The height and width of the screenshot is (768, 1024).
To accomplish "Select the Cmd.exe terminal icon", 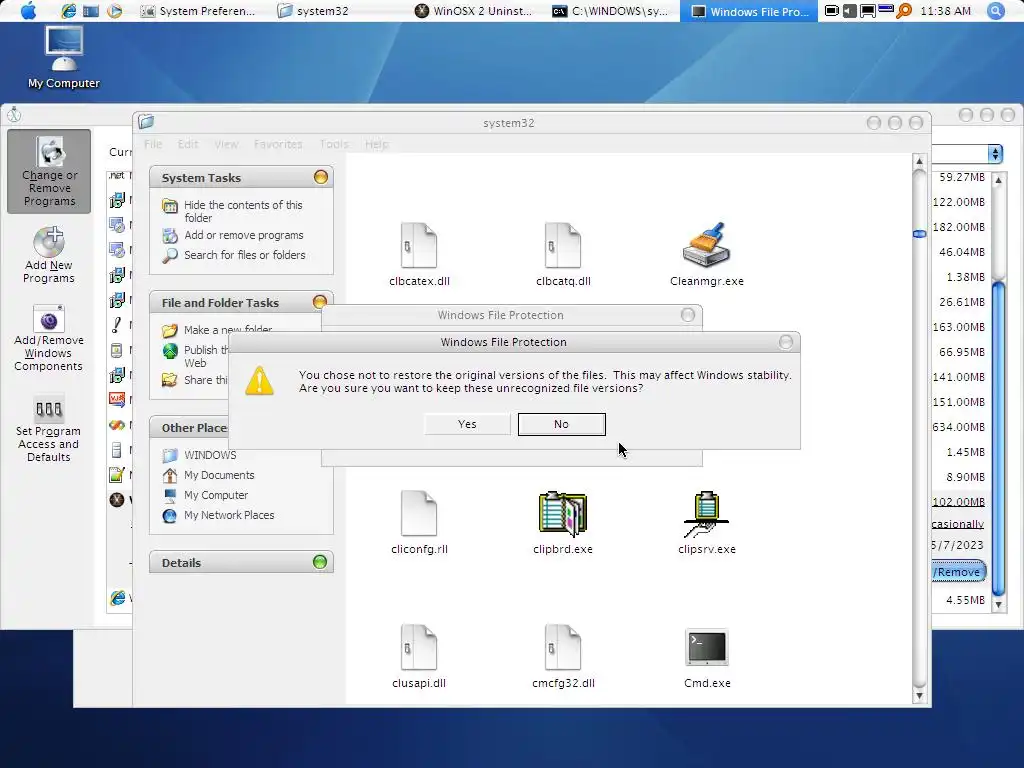I will point(707,647).
